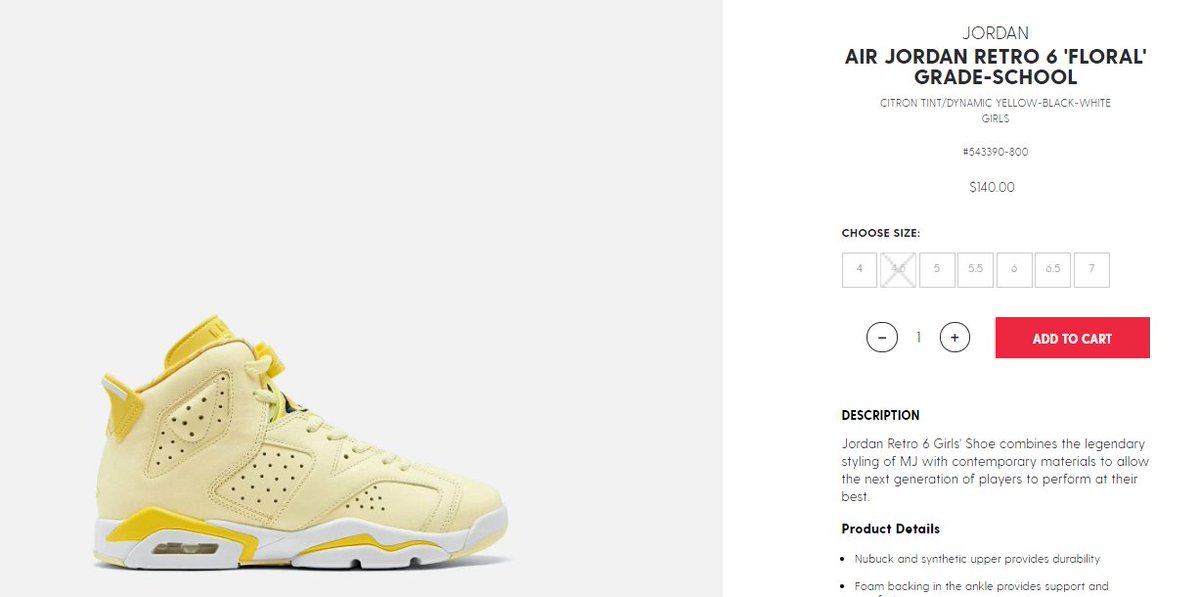
Task: Select the crossed-out size 4.5 option
Action: coord(898,270)
